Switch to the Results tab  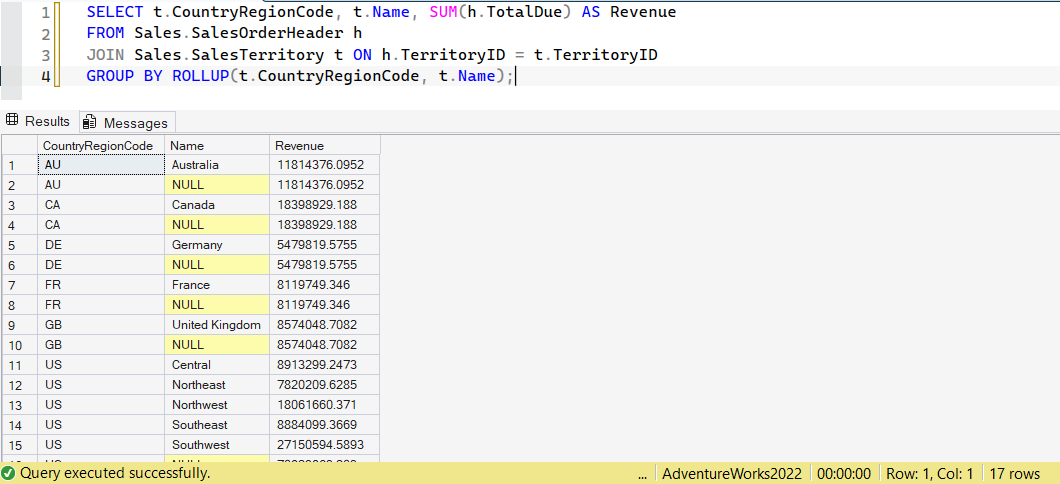[39, 122]
